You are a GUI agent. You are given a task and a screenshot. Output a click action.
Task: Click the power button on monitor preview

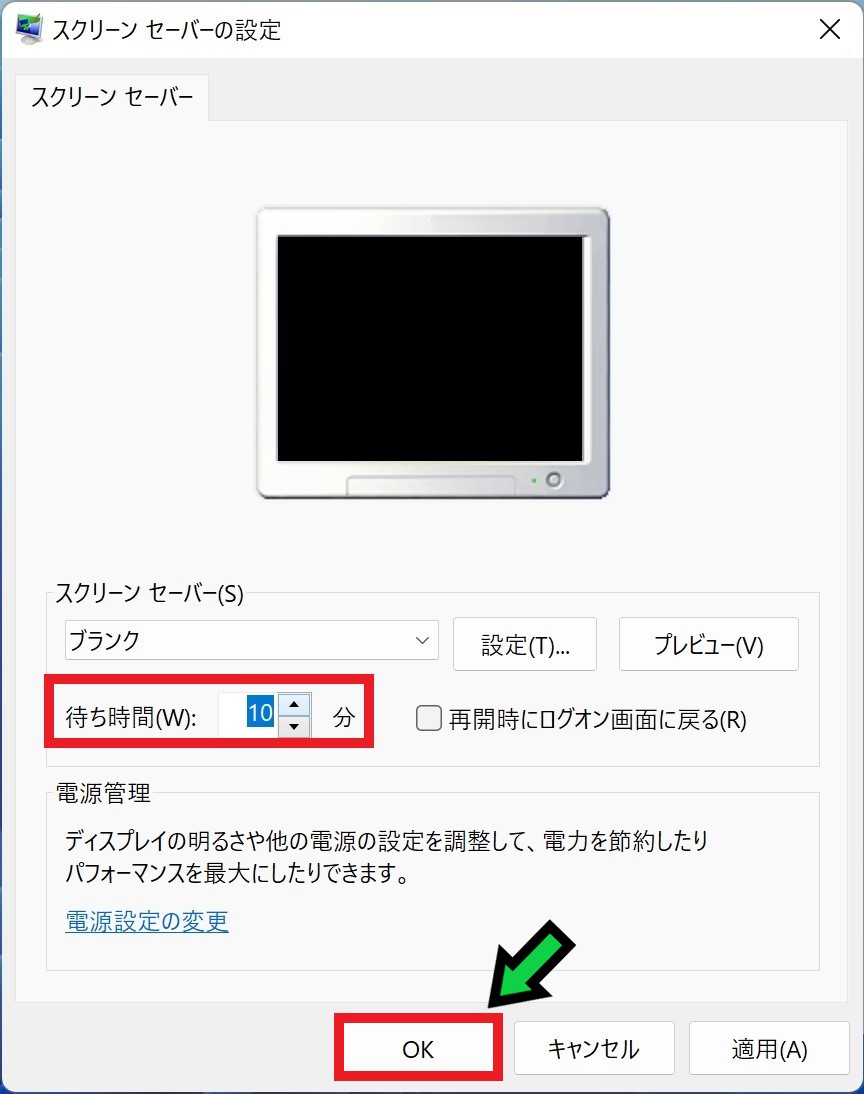[553, 480]
